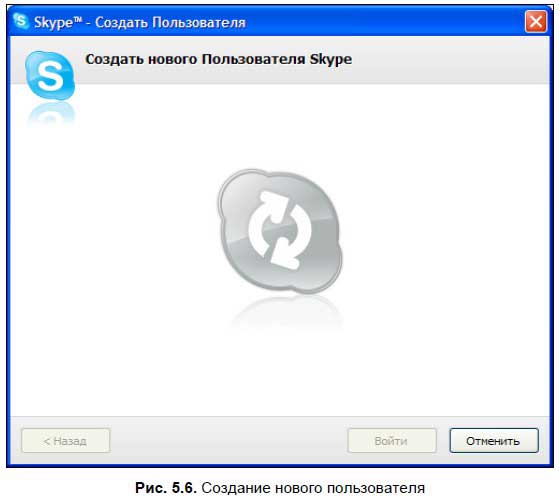Viewport: 559px width, 497px height.
Task: Click gray header band right of heading
Action: [x=449, y=60]
